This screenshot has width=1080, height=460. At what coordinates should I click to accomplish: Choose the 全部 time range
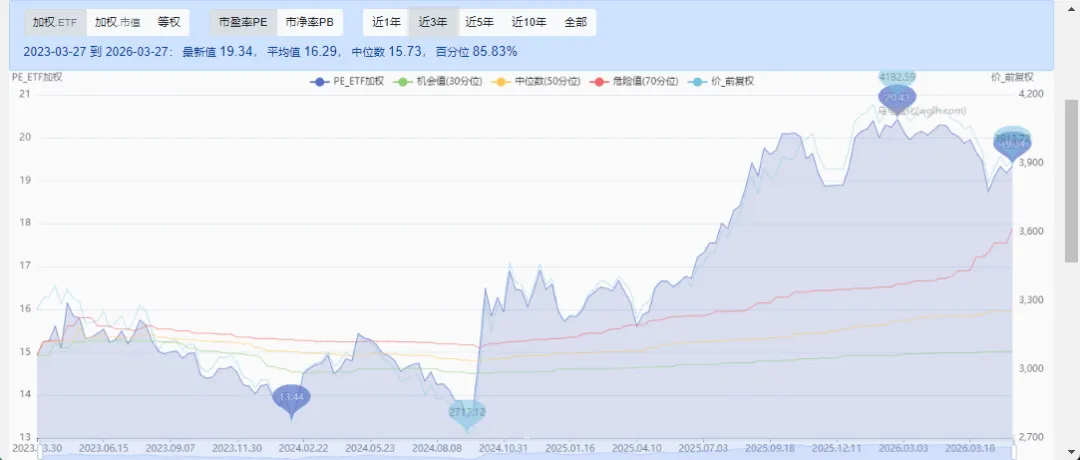(x=576, y=22)
